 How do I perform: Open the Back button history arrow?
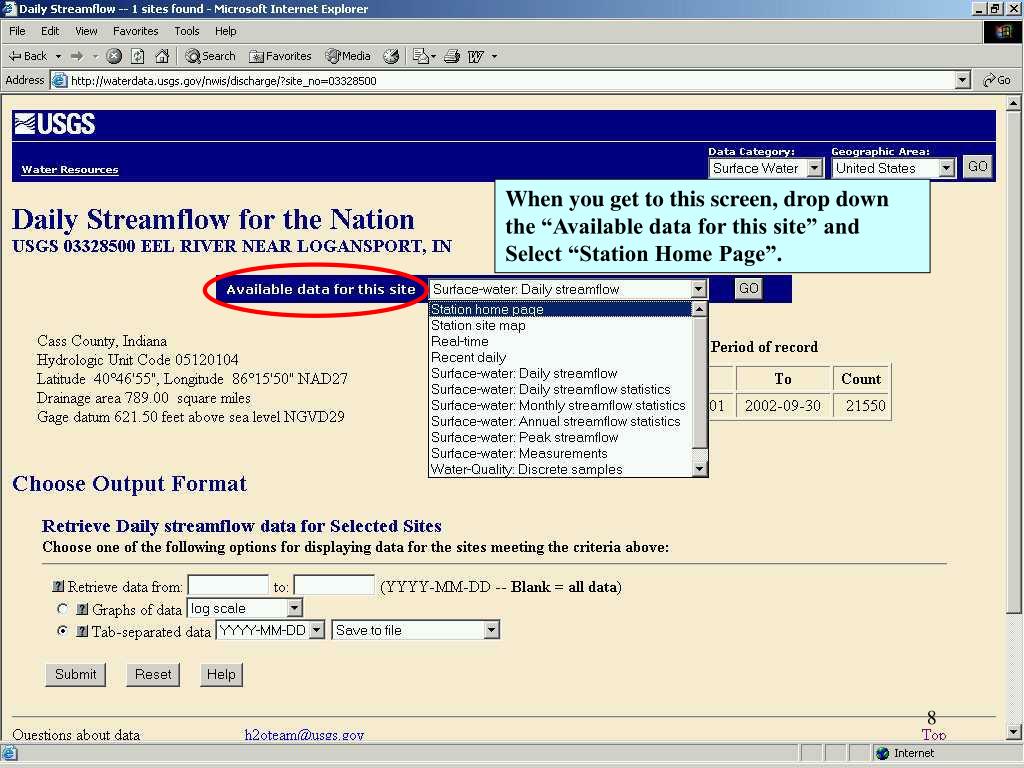point(58,56)
